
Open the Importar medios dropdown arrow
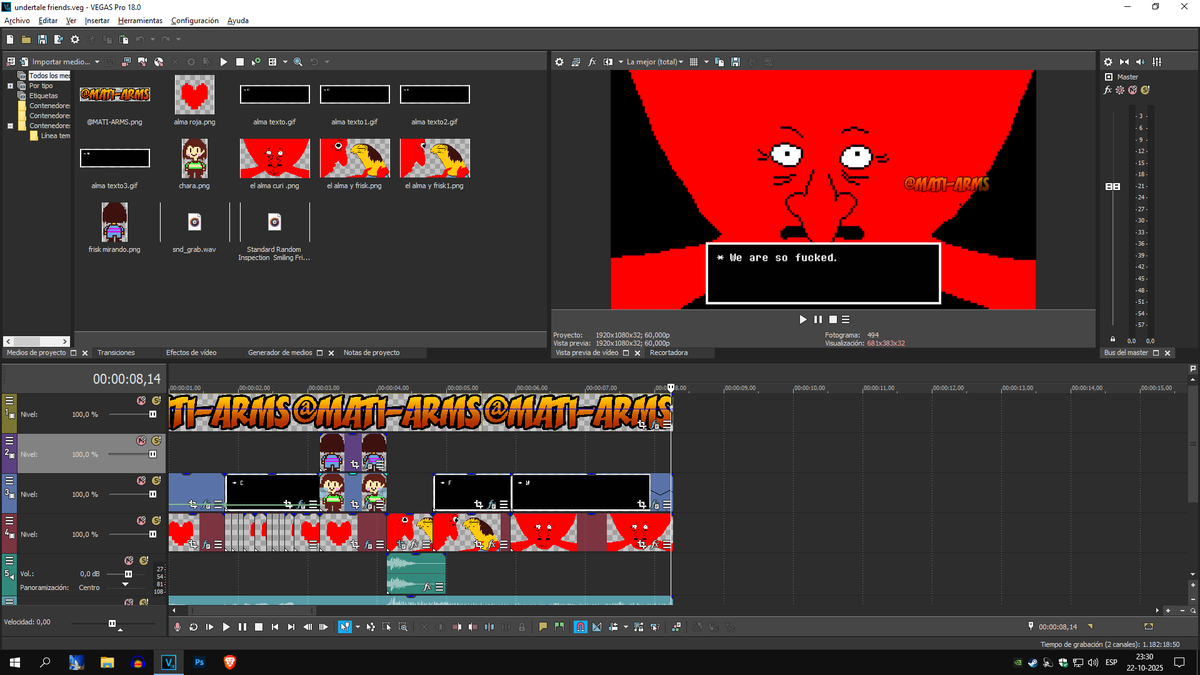click(x=97, y=62)
